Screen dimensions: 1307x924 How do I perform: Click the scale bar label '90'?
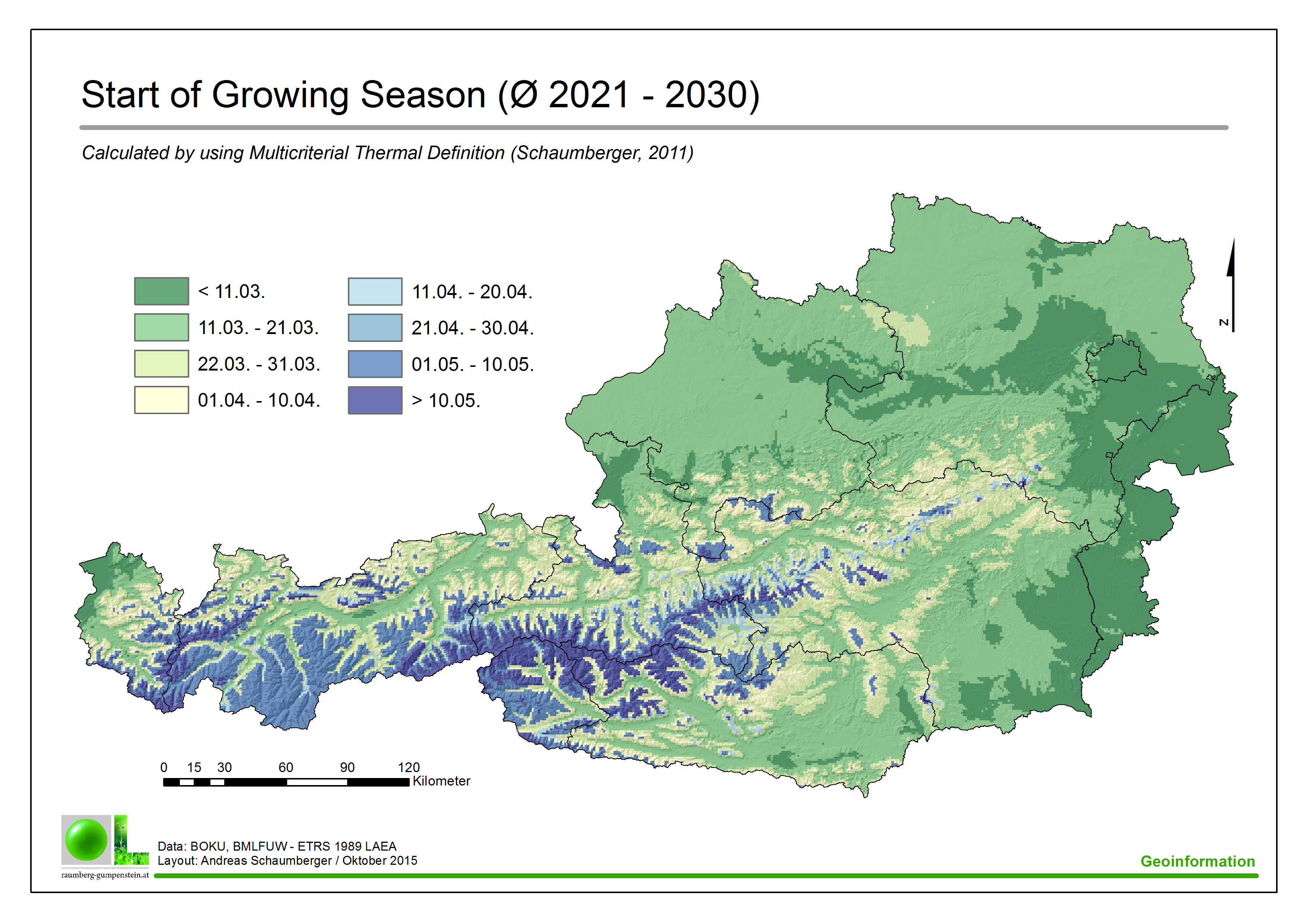(347, 768)
